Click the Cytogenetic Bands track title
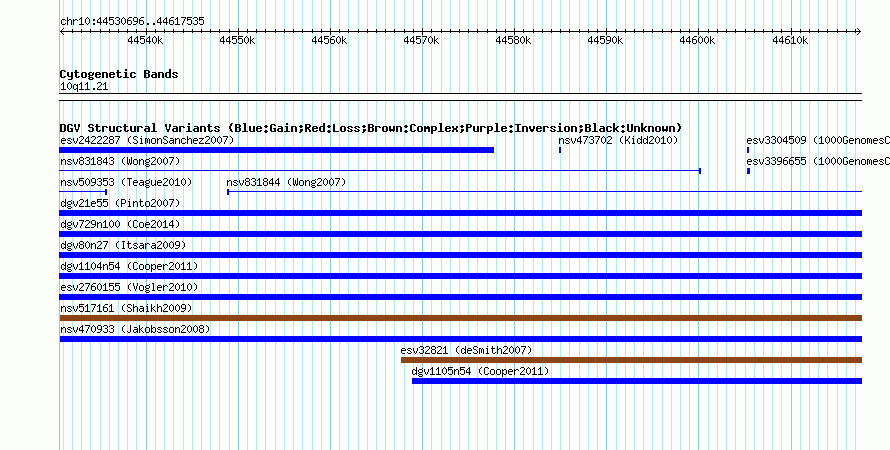 [119, 74]
